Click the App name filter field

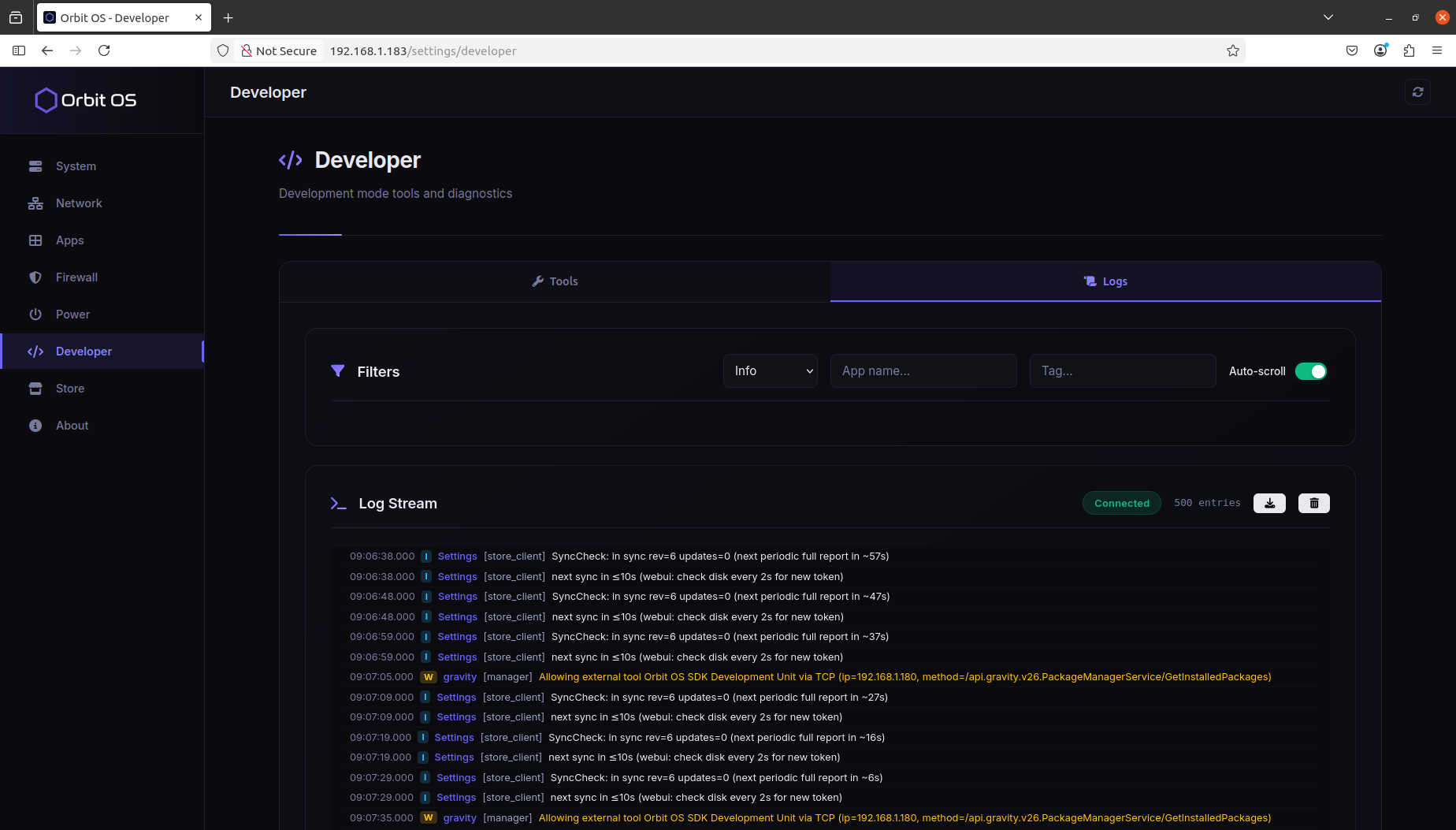923,370
